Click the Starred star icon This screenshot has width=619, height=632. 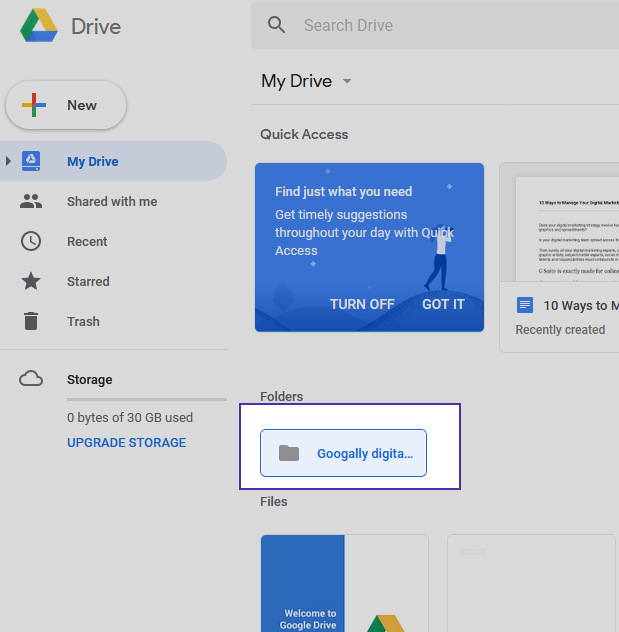31,281
